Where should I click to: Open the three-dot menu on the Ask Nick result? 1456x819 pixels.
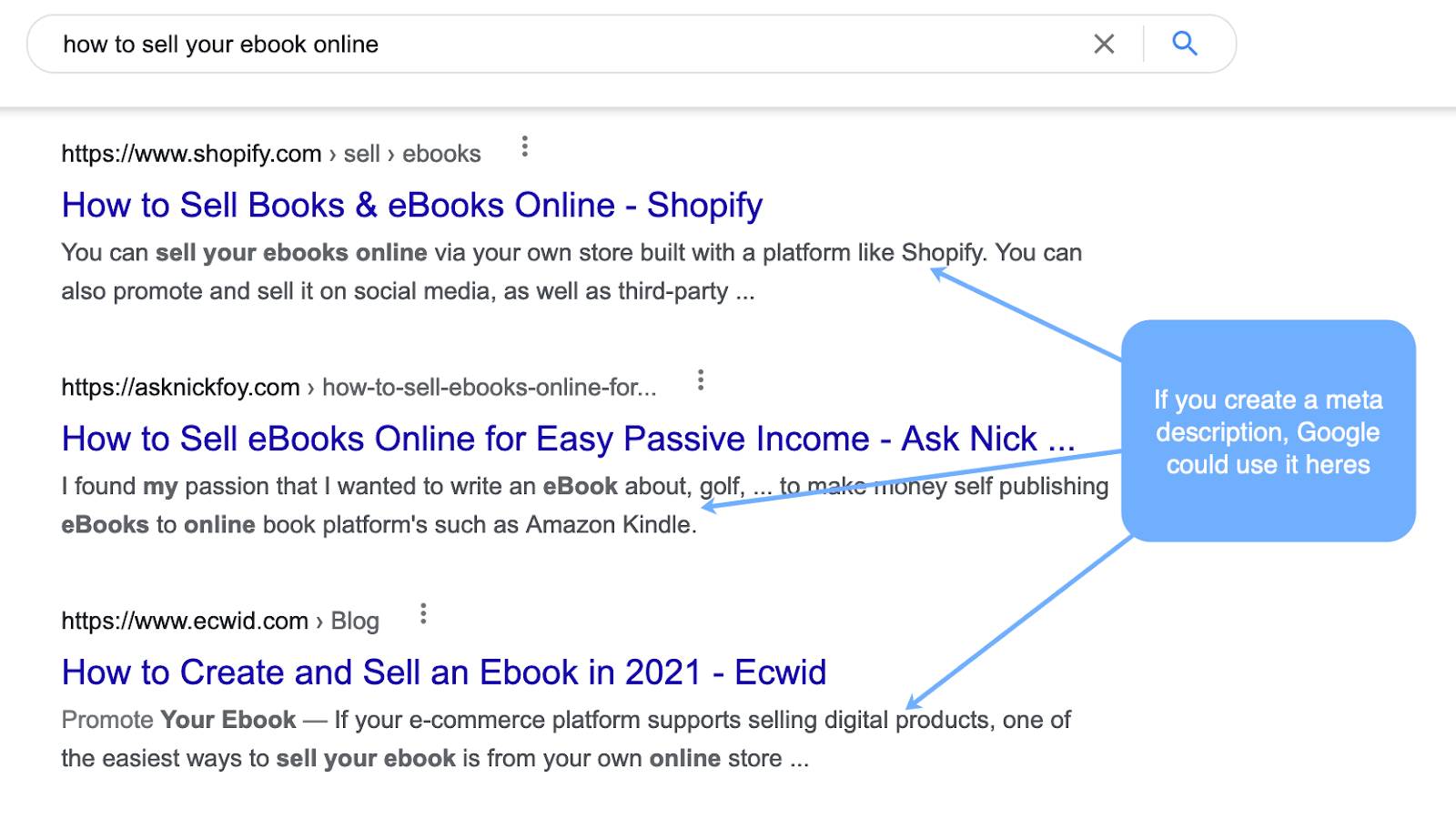coord(700,379)
